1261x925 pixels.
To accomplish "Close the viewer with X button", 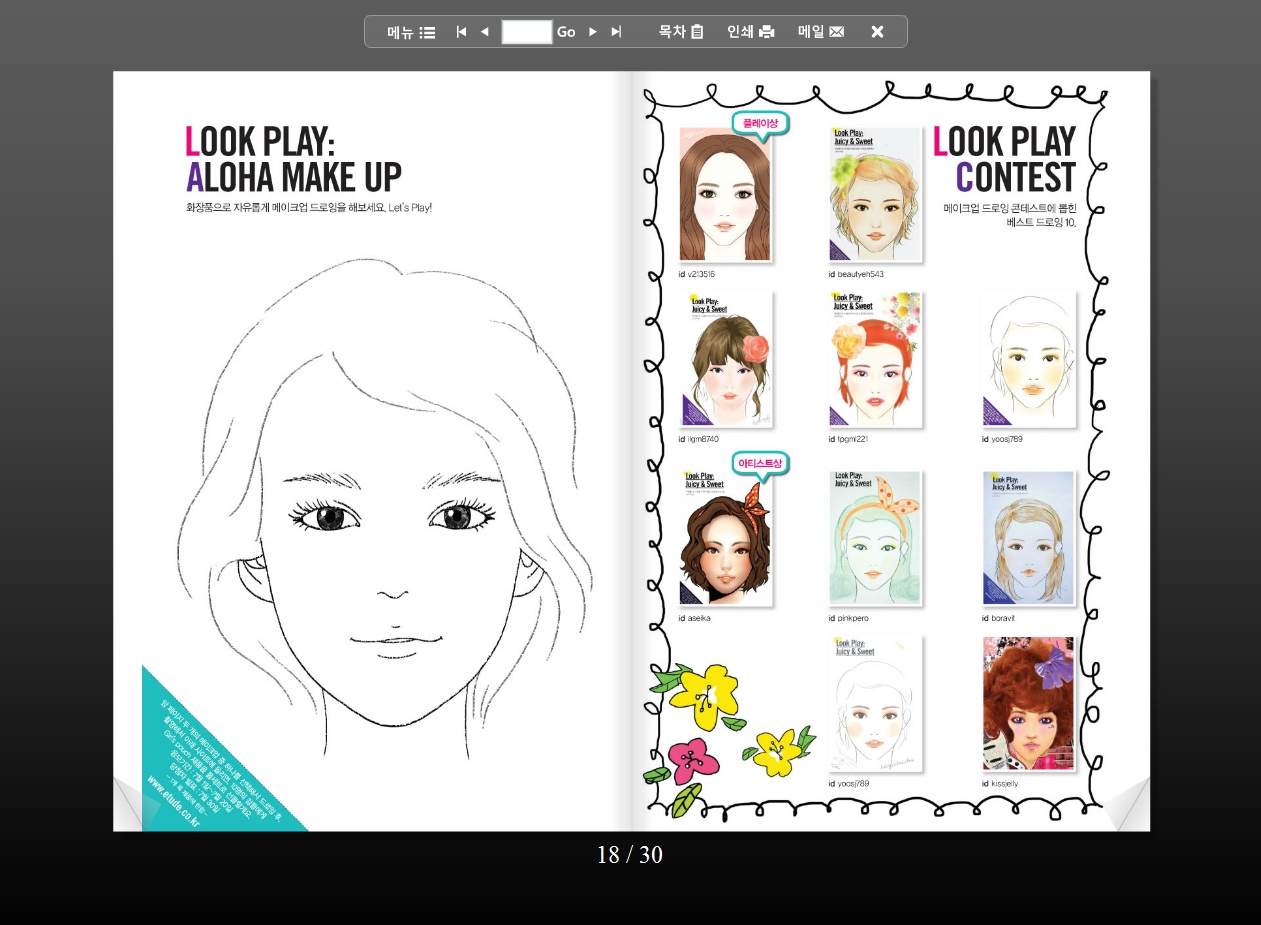I will [877, 32].
